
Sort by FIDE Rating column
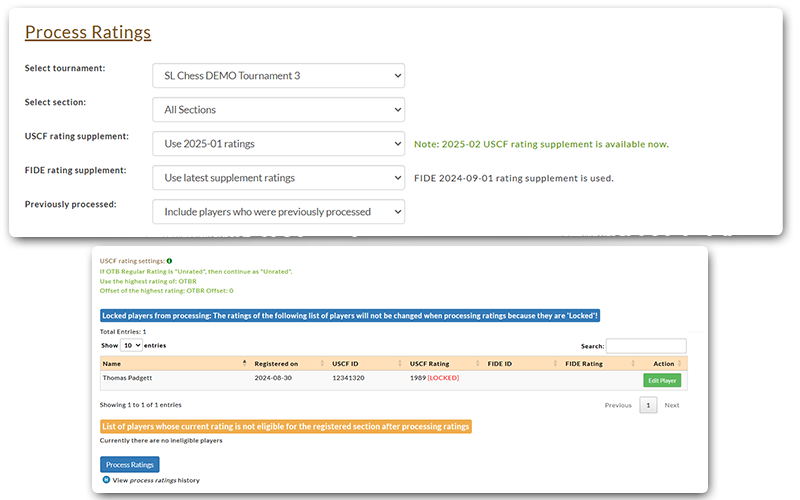(x=584, y=363)
